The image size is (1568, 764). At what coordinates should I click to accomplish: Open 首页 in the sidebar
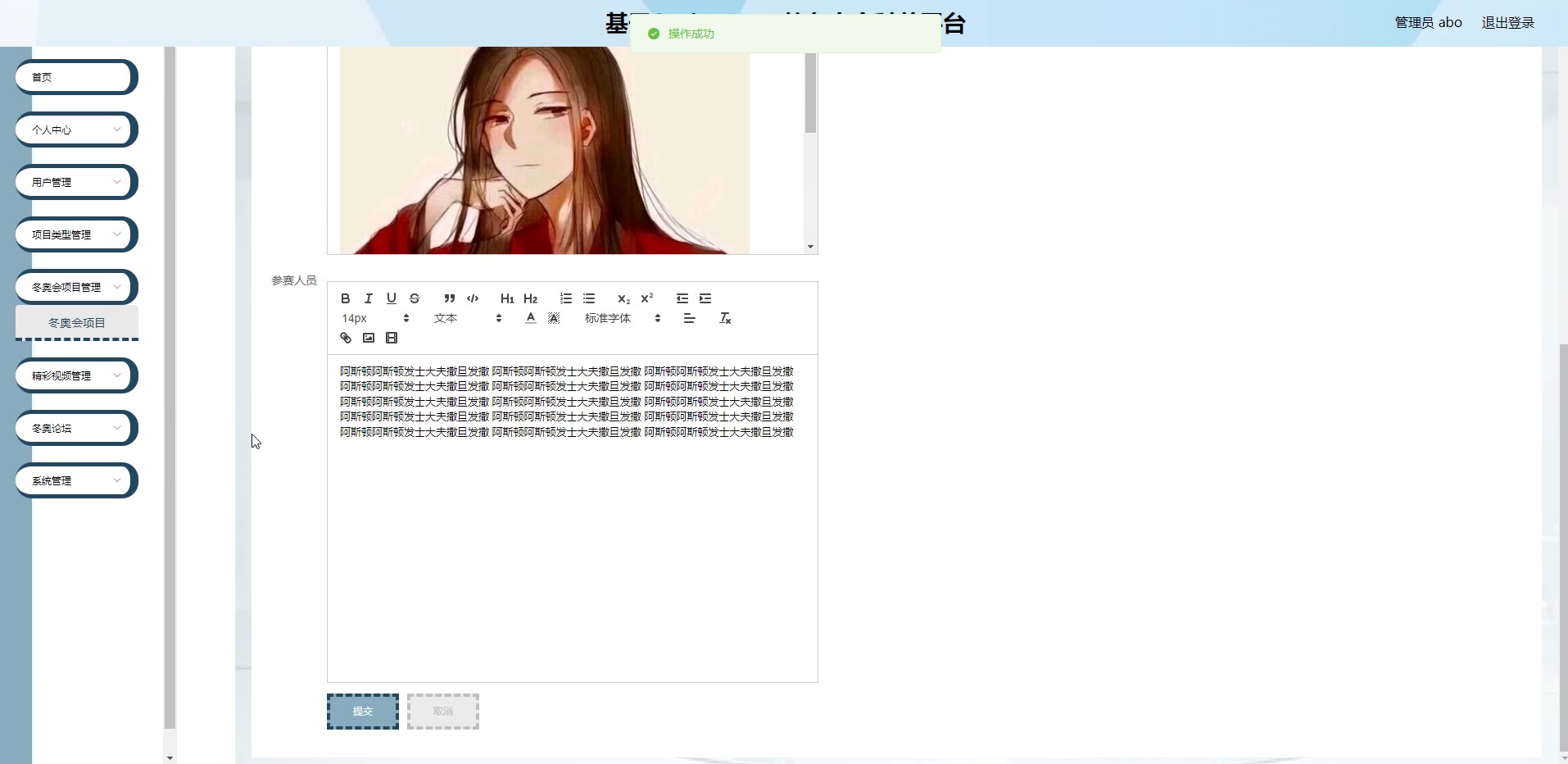point(76,77)
